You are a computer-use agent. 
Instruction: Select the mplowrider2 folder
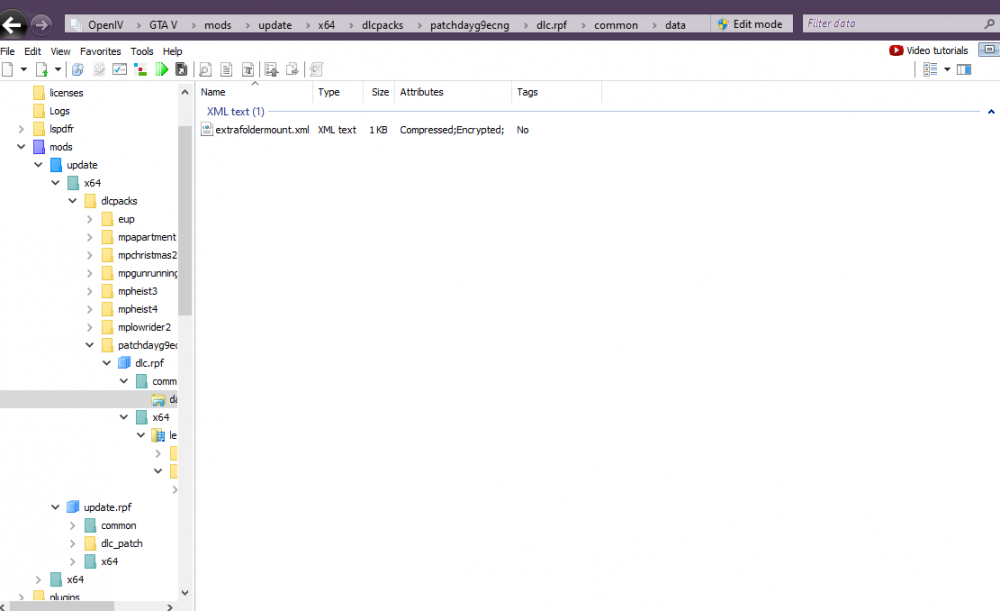pos(144,327)
